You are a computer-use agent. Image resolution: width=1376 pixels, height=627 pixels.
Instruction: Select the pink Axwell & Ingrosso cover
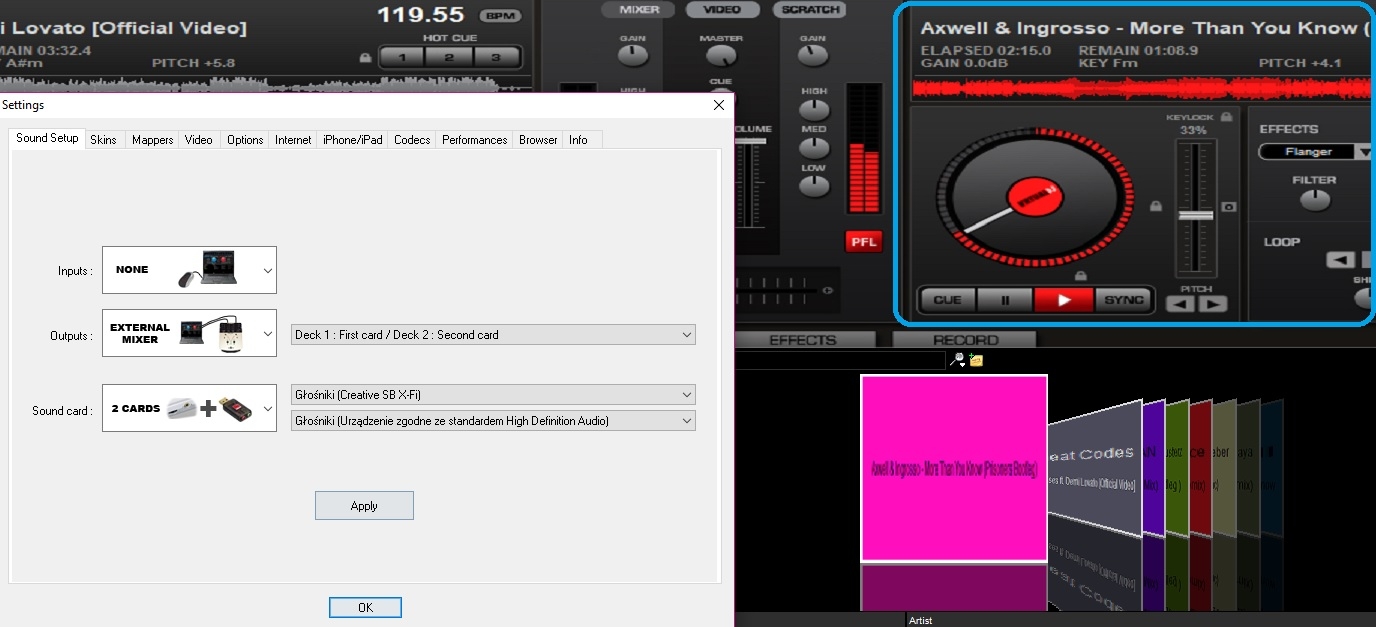click(x=954, y=468)
